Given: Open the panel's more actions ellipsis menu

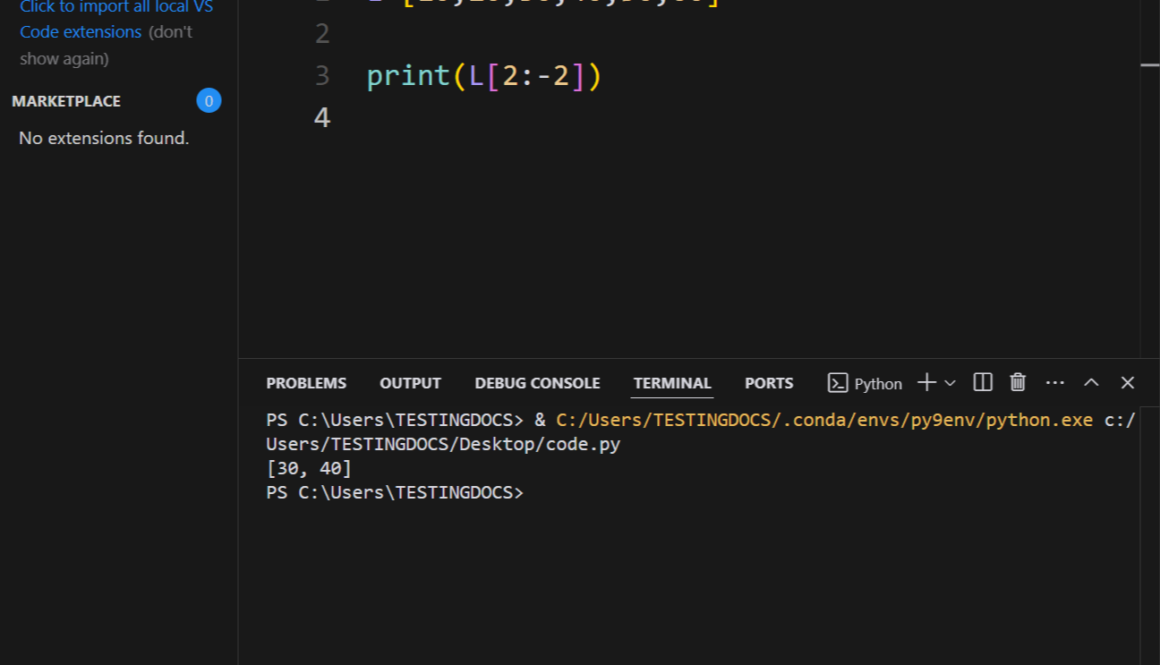Looking at the screenshot, I should pos(1055,382).
